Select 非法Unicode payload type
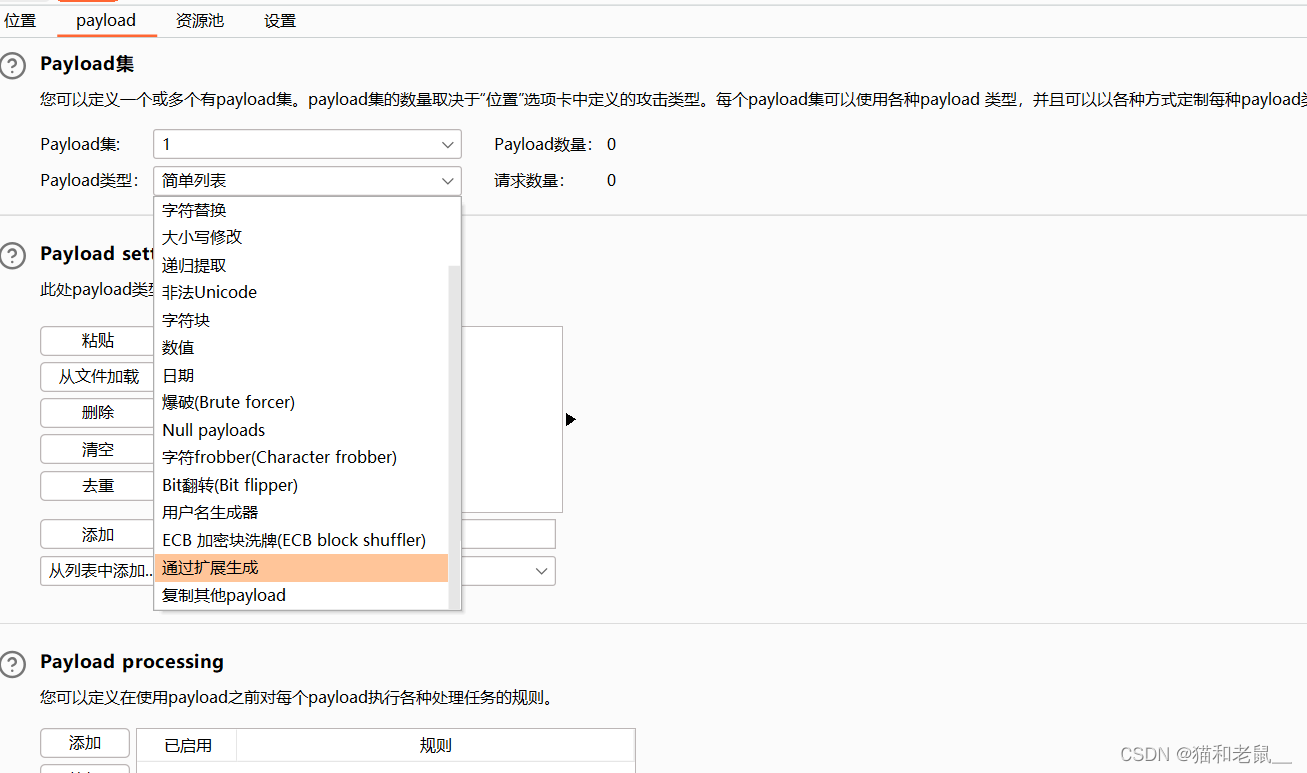The height and width of the screenshot is (773, 1307). (x=301, y=292)
